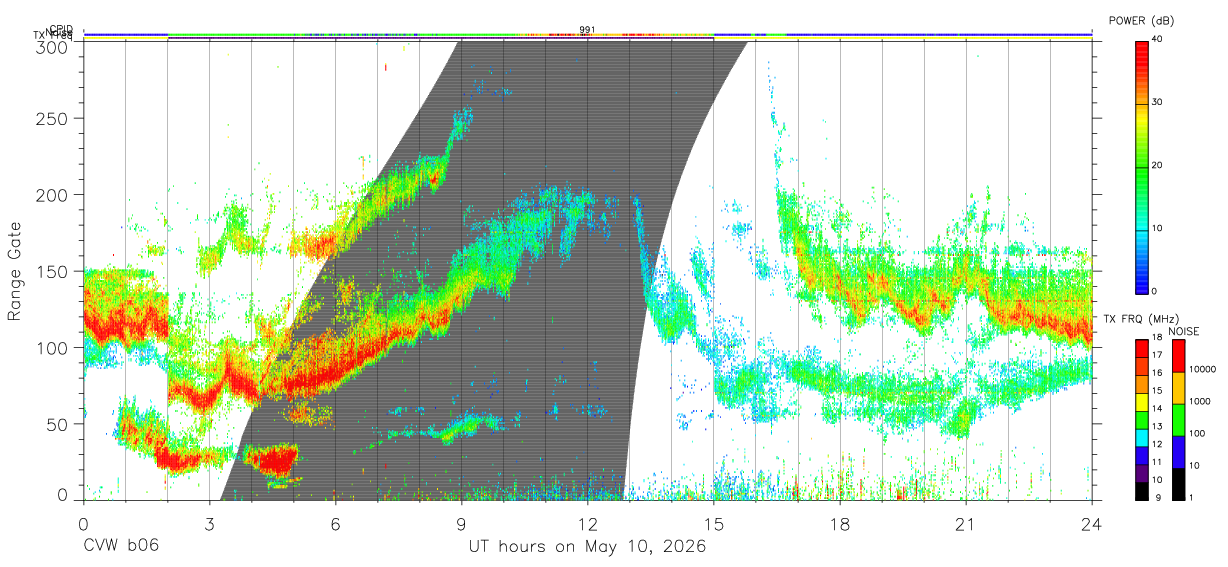
Task: Click the purple 10–11 MHz TX FRQ swatch
Action: tap(1141, 471)
